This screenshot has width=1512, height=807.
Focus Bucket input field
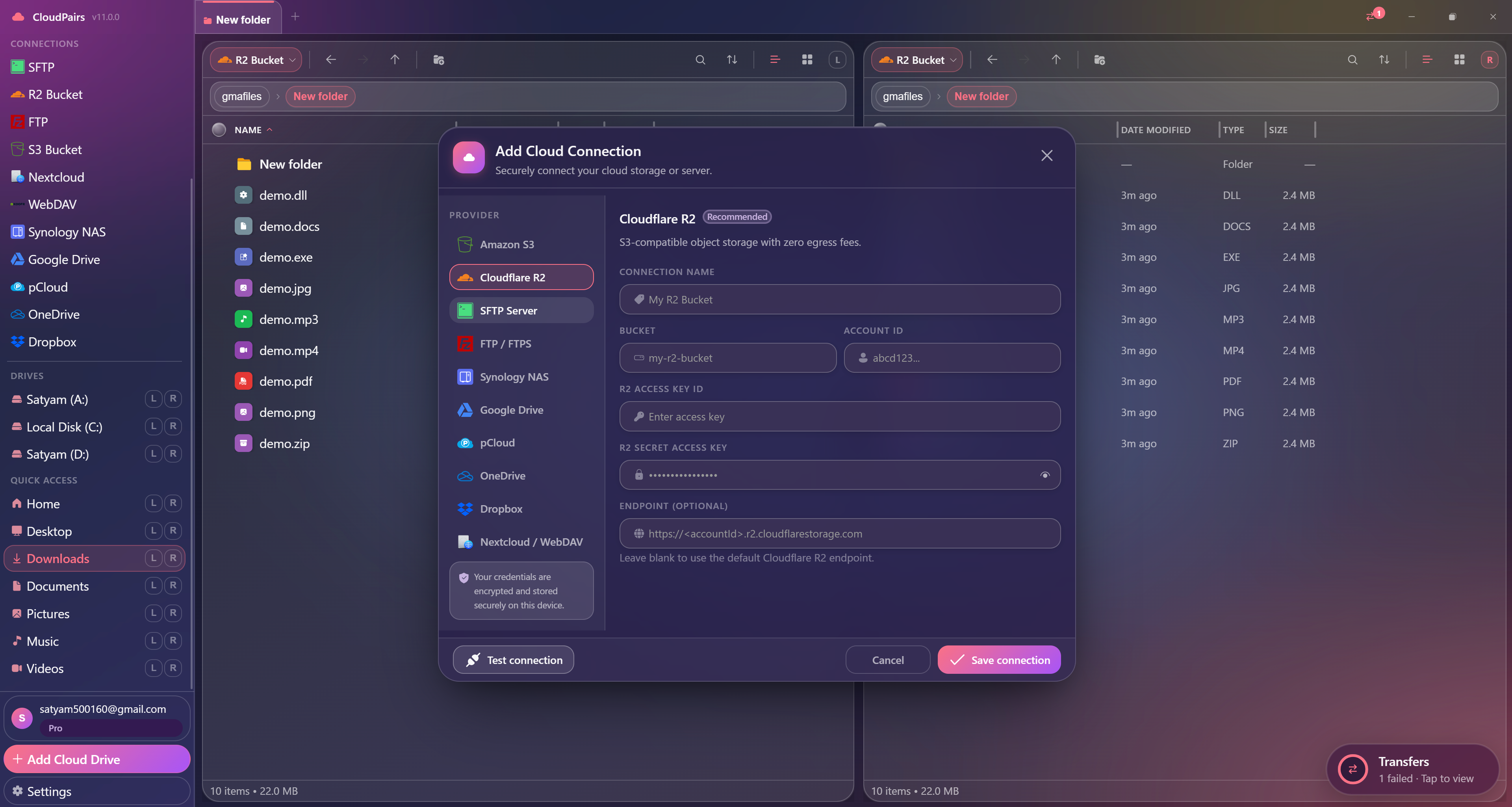point(728,358)
